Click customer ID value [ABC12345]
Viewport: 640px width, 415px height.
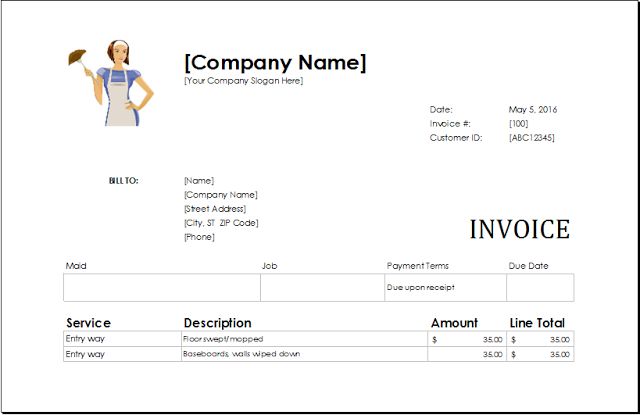[x=531, y=138]
